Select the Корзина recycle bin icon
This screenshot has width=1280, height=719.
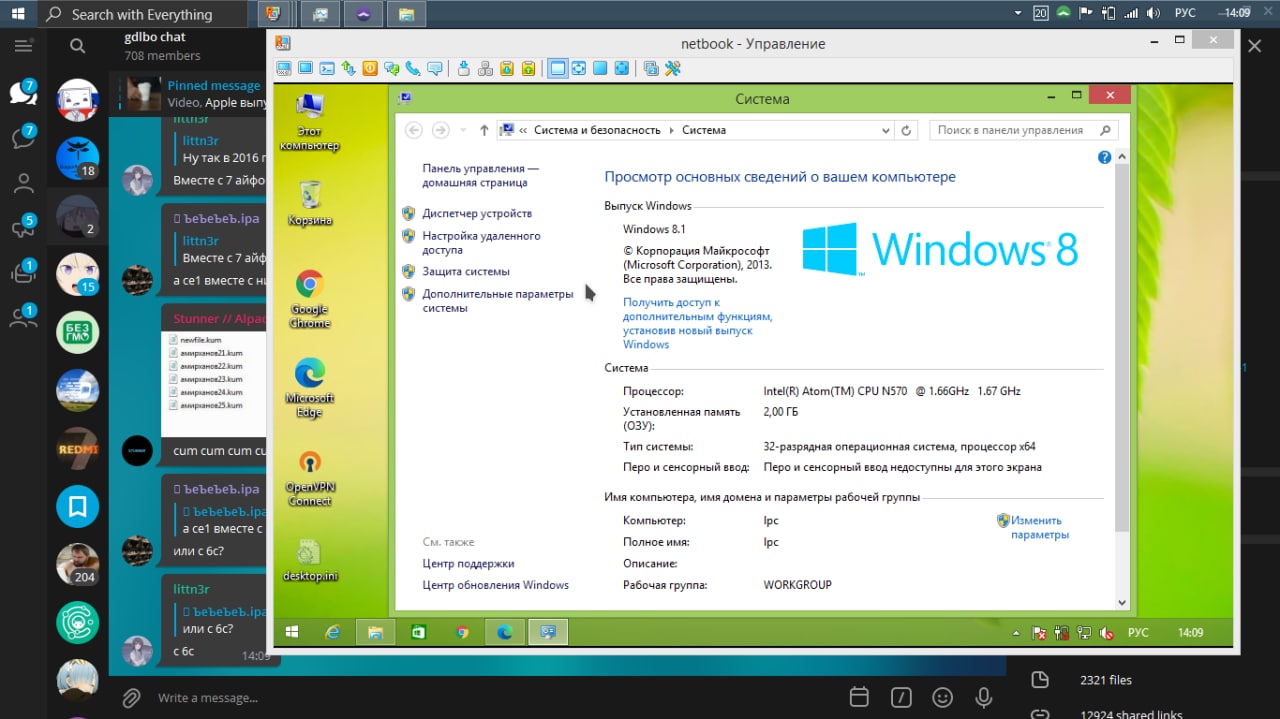point(309,203)
